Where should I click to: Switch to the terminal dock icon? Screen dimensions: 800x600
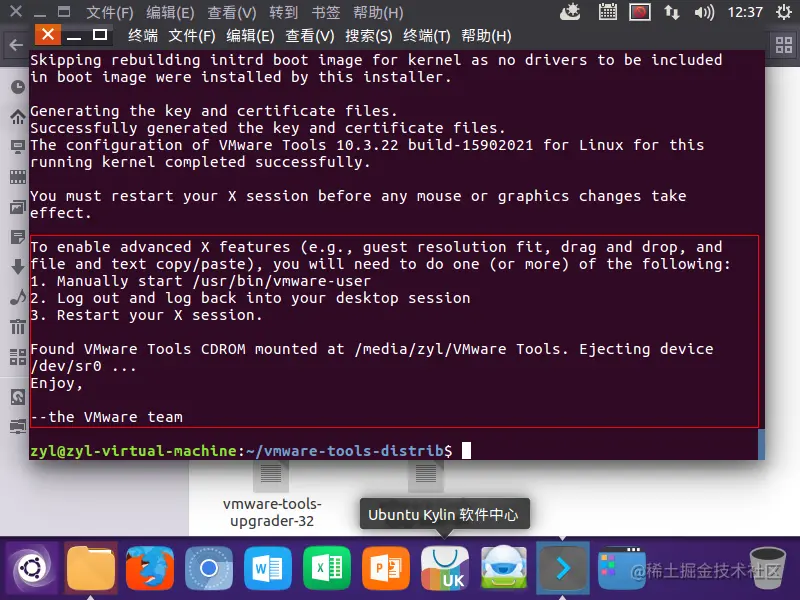563,568
